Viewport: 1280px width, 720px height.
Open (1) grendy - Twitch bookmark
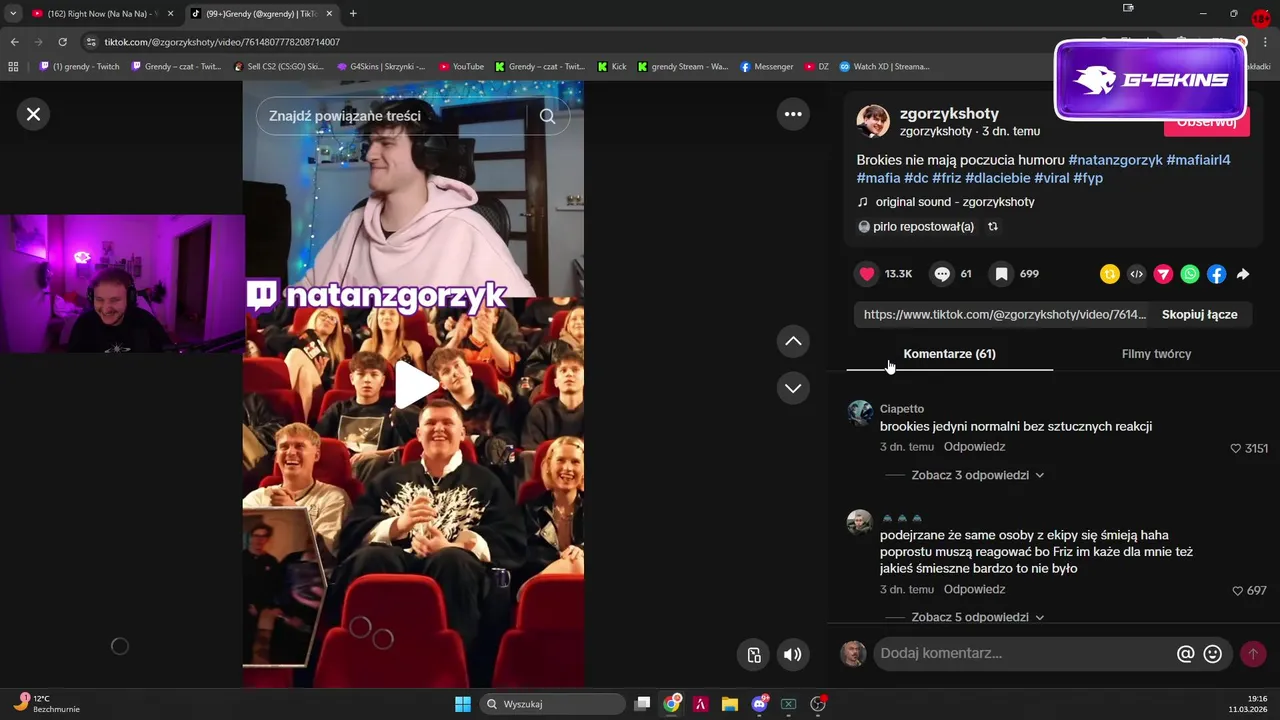pyautogui.click(x=80, y=67)
